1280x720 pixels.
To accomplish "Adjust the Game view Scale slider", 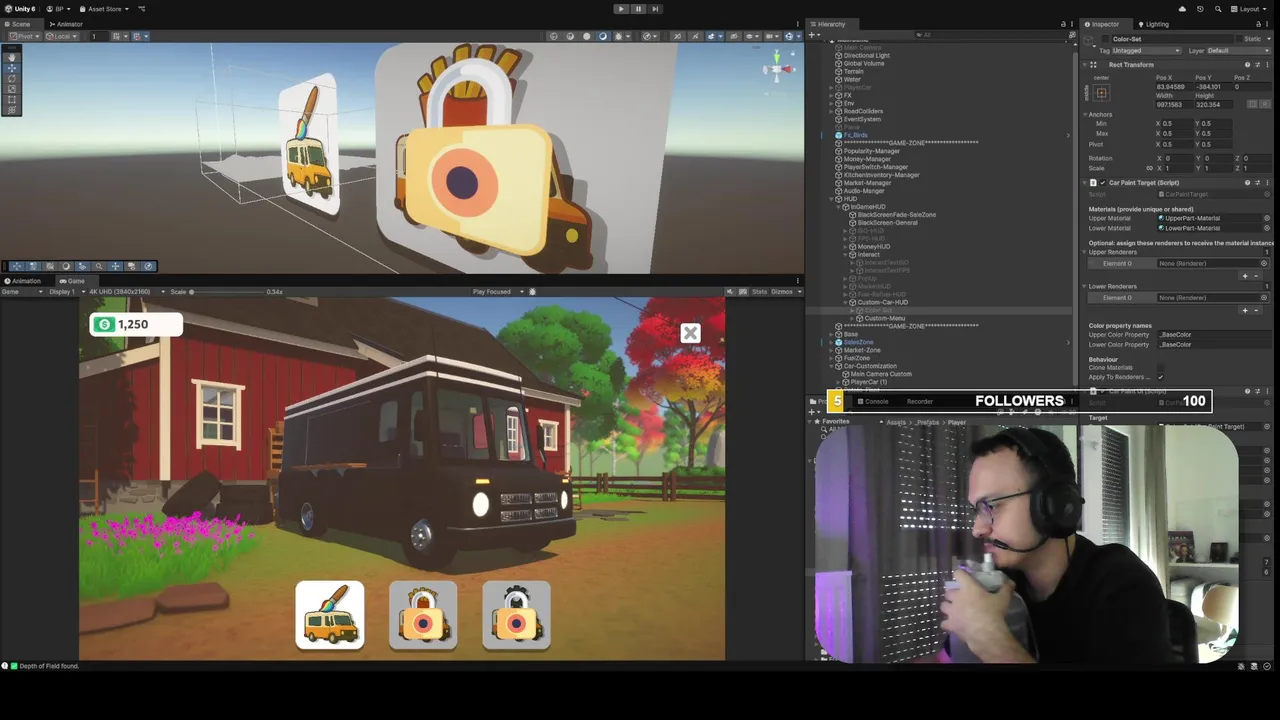I will click(x=225, y=292).
